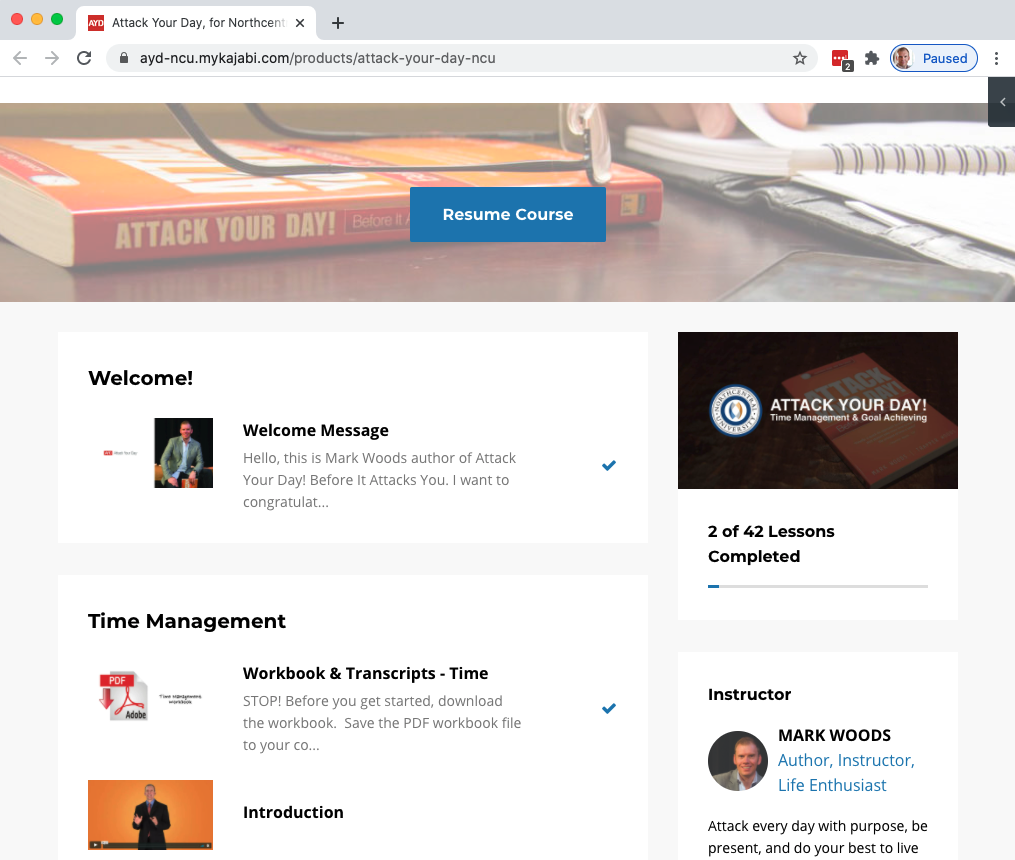Click the padlock site security icon
The width and height of the screenshot is (1015, 860).
[x=124, y=58]
